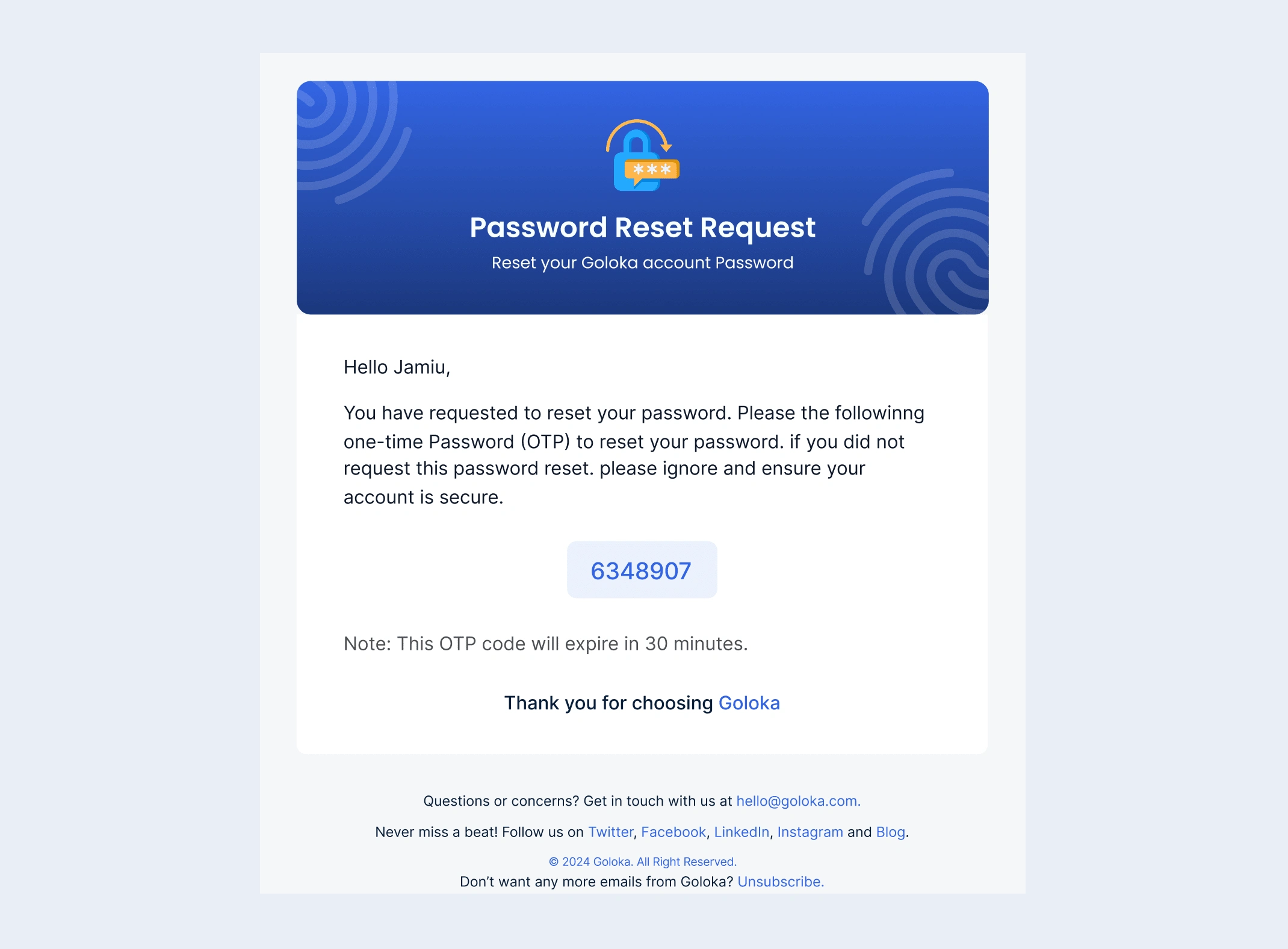The height and width of the screenshot is (949, 1288).
Task: Click the Unsubscribe link
Action: pyautogui.click(x=781, y=882)
